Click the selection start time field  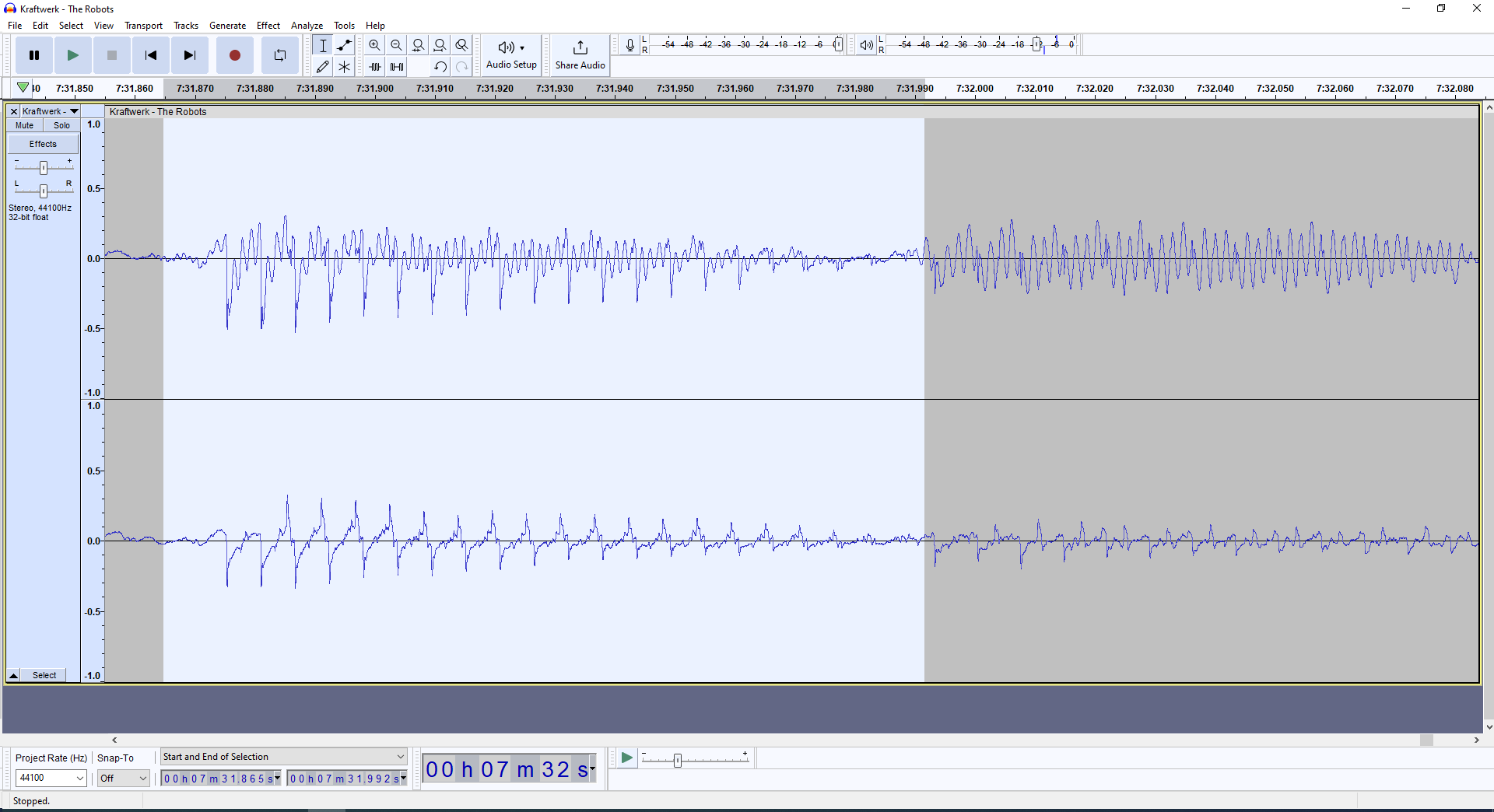pyautogui.click(x=221, y=779)
